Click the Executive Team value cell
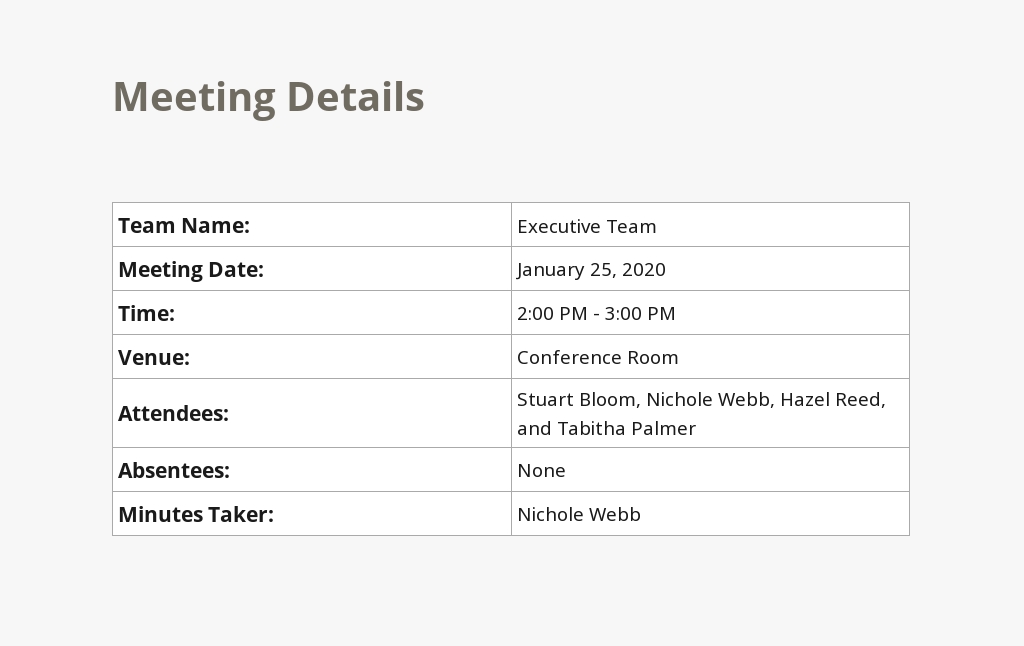The image size is (1024, 646). pos(710,225)
